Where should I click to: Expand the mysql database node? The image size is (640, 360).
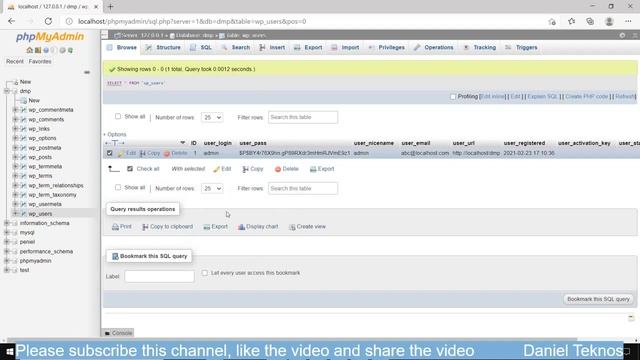[7, 232]
